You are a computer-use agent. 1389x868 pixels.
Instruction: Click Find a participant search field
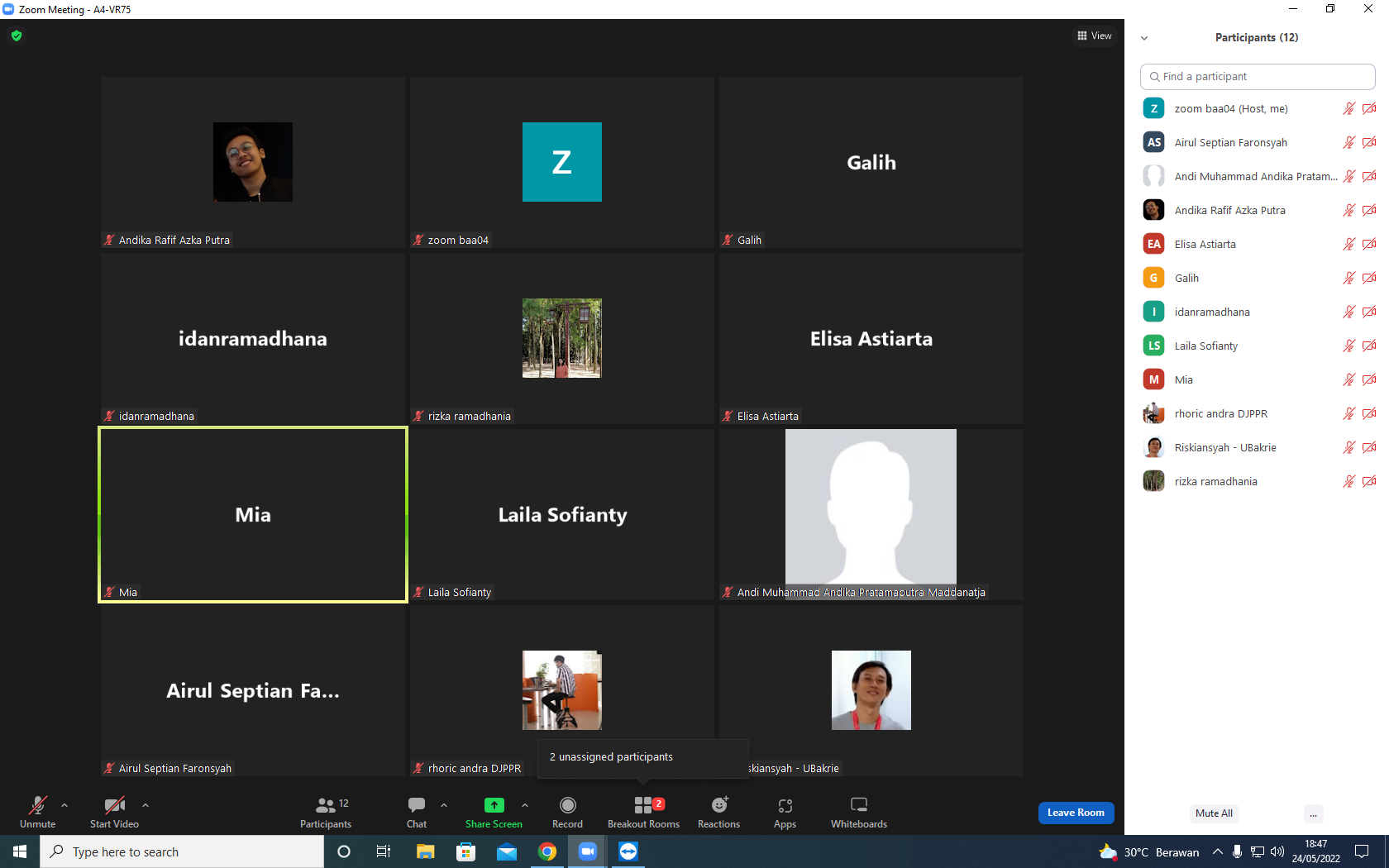pos(1257,76)
